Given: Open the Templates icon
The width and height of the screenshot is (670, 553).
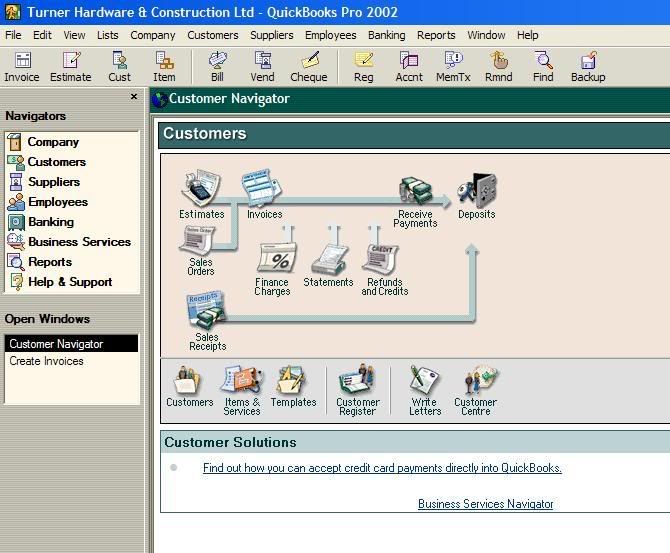Looking at the screenshot, I should click(x=293, y=386).
